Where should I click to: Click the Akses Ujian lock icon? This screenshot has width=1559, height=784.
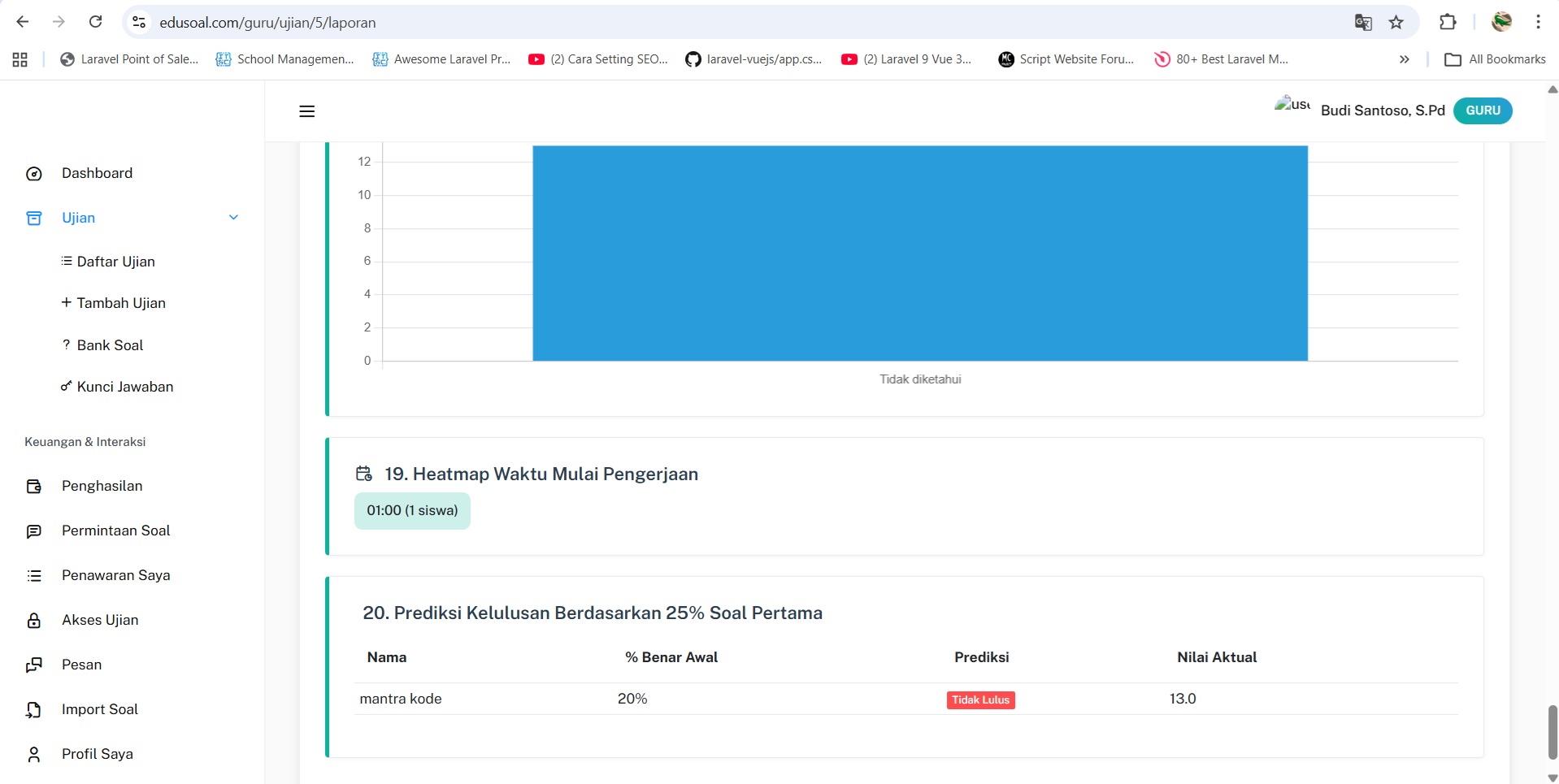pos(34,621)
